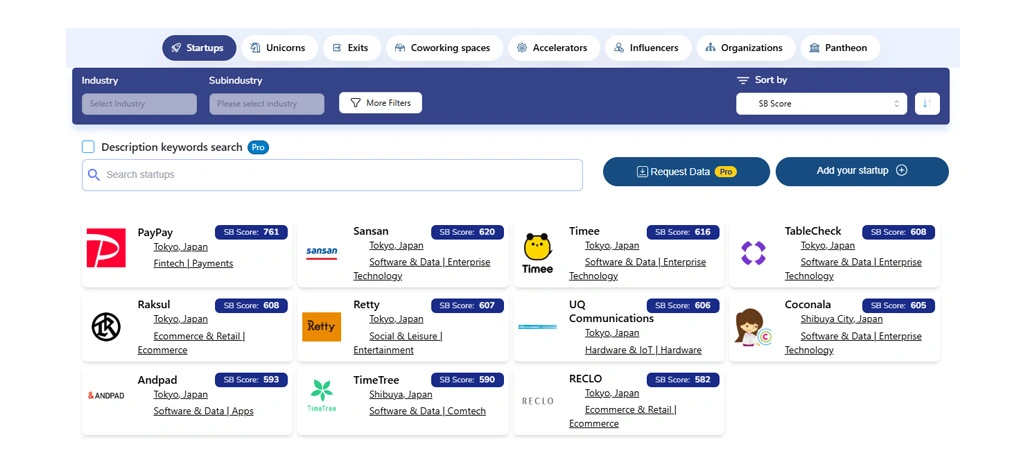Click the Raksul circular logo
Screen dimensions: 1026x466
pos(106,327)
